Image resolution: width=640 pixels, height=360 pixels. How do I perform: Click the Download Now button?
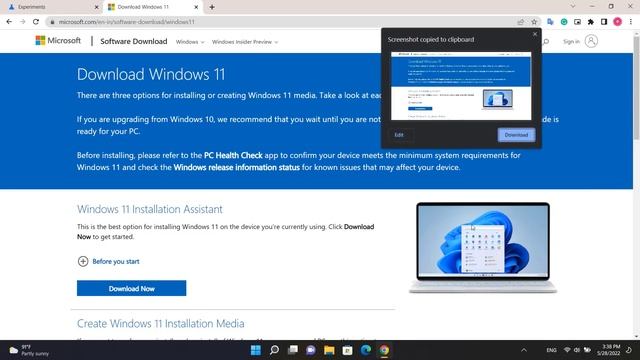coord(131,288)
